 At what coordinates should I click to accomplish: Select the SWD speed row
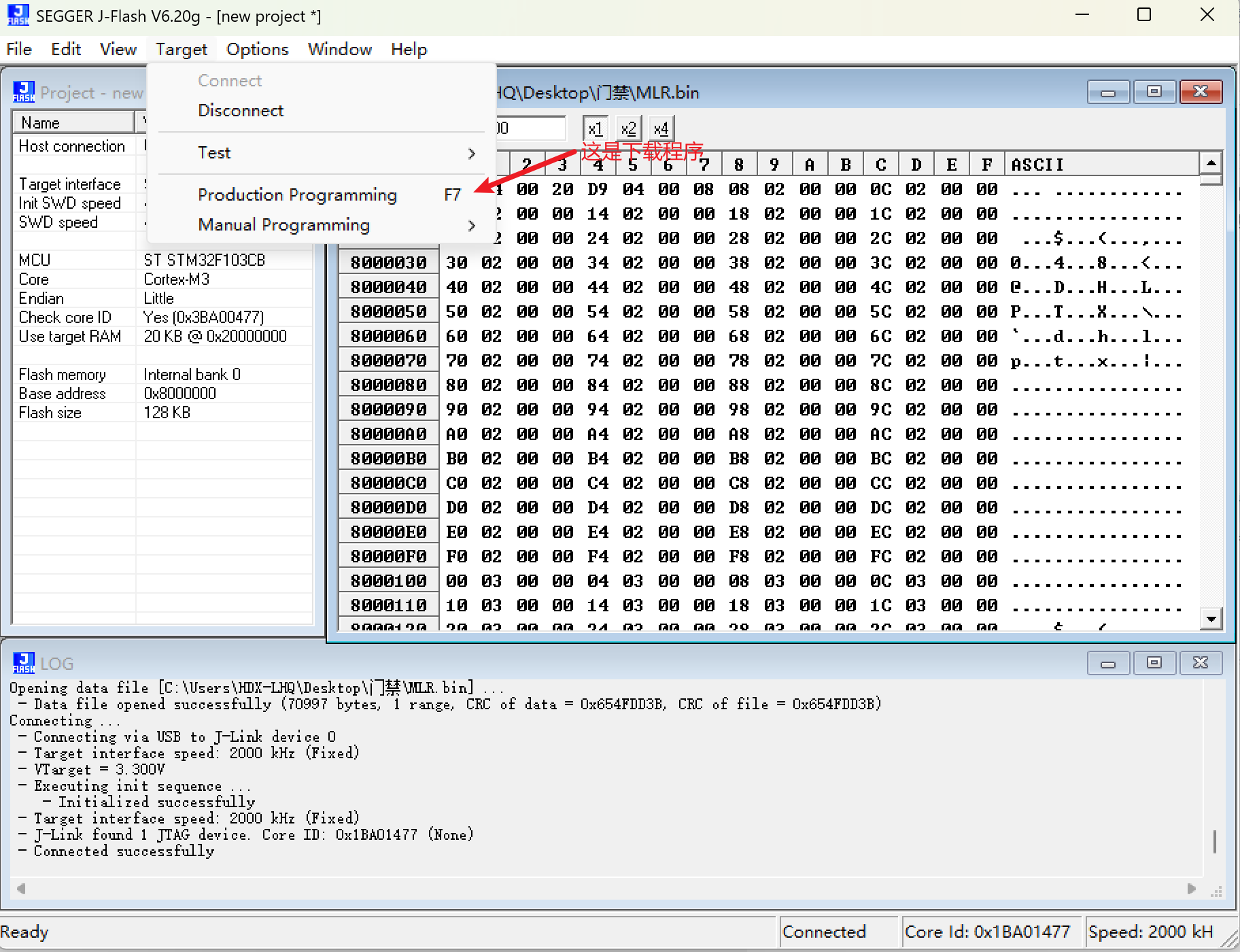(x=162, y=222)
